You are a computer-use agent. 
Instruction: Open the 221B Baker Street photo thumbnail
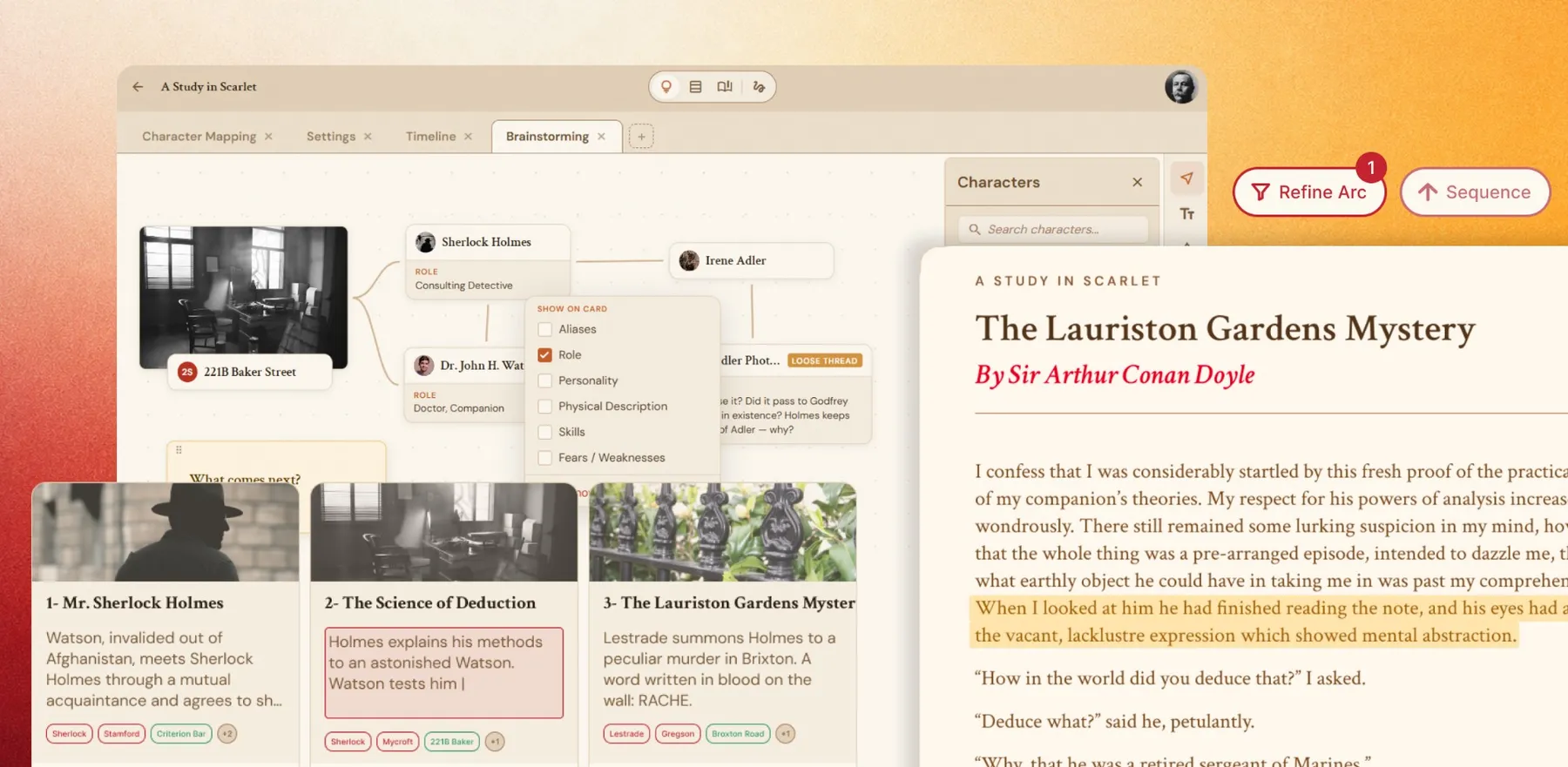244,298
